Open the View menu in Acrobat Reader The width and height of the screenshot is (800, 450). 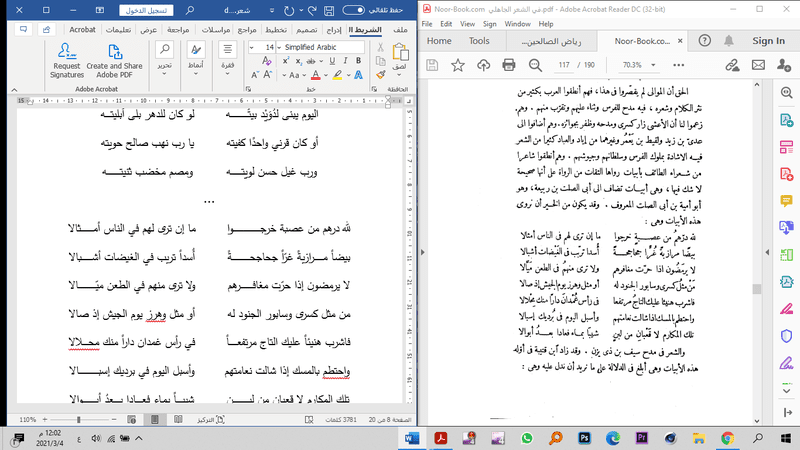click(x=467, y=24)
